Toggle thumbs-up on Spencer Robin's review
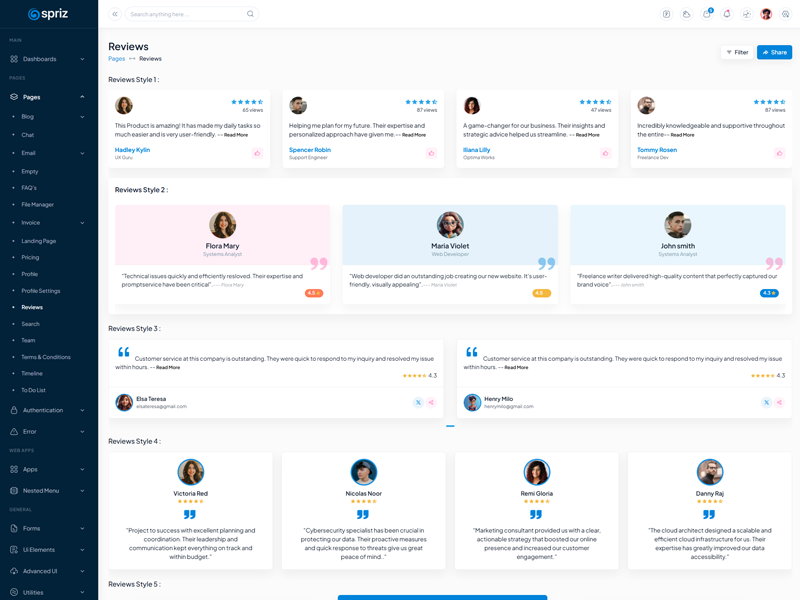 click(431, 153)
